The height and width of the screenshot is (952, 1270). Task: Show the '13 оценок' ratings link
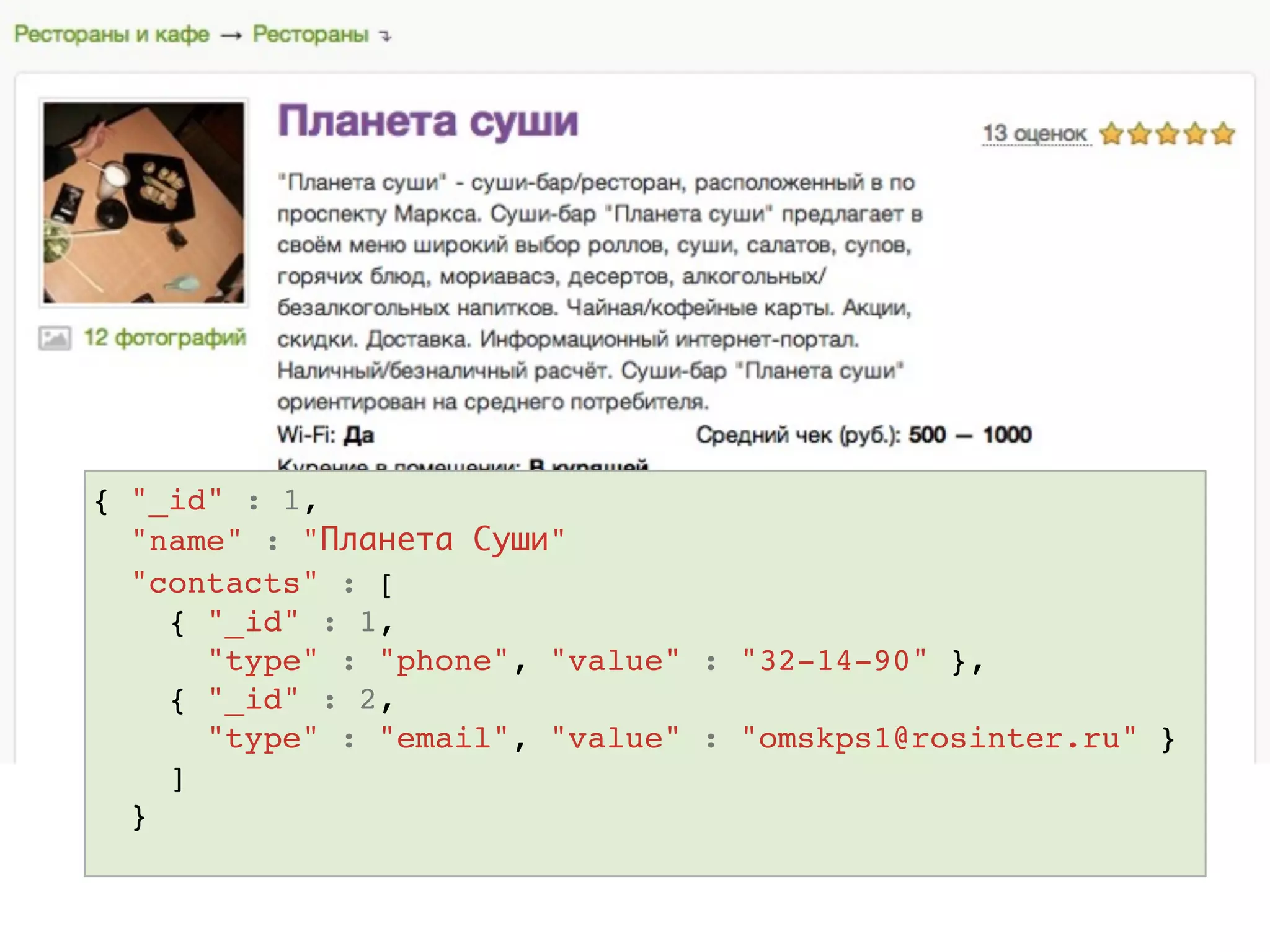[1036, 133]
